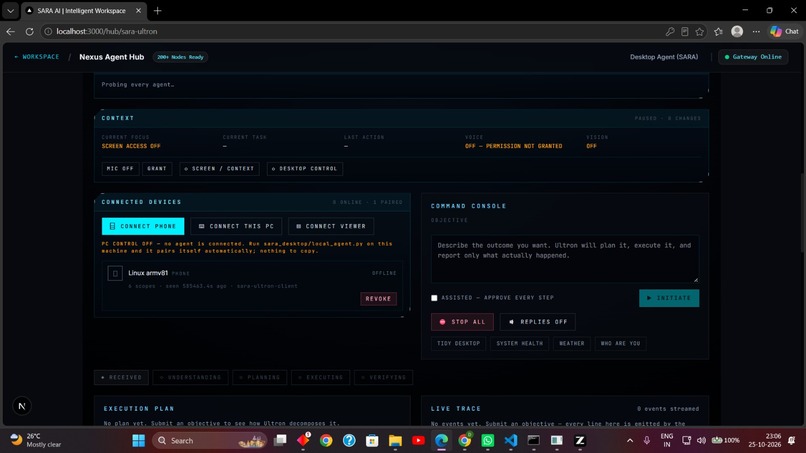Click the Planning stage tab
806x453 pixels.
point(260,377)
